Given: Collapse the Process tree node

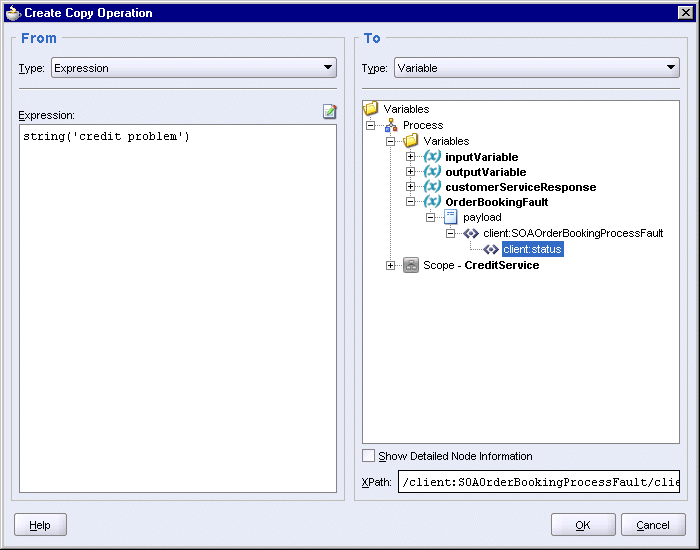Looking at the screenshot, I should click(x=371, y=125).
